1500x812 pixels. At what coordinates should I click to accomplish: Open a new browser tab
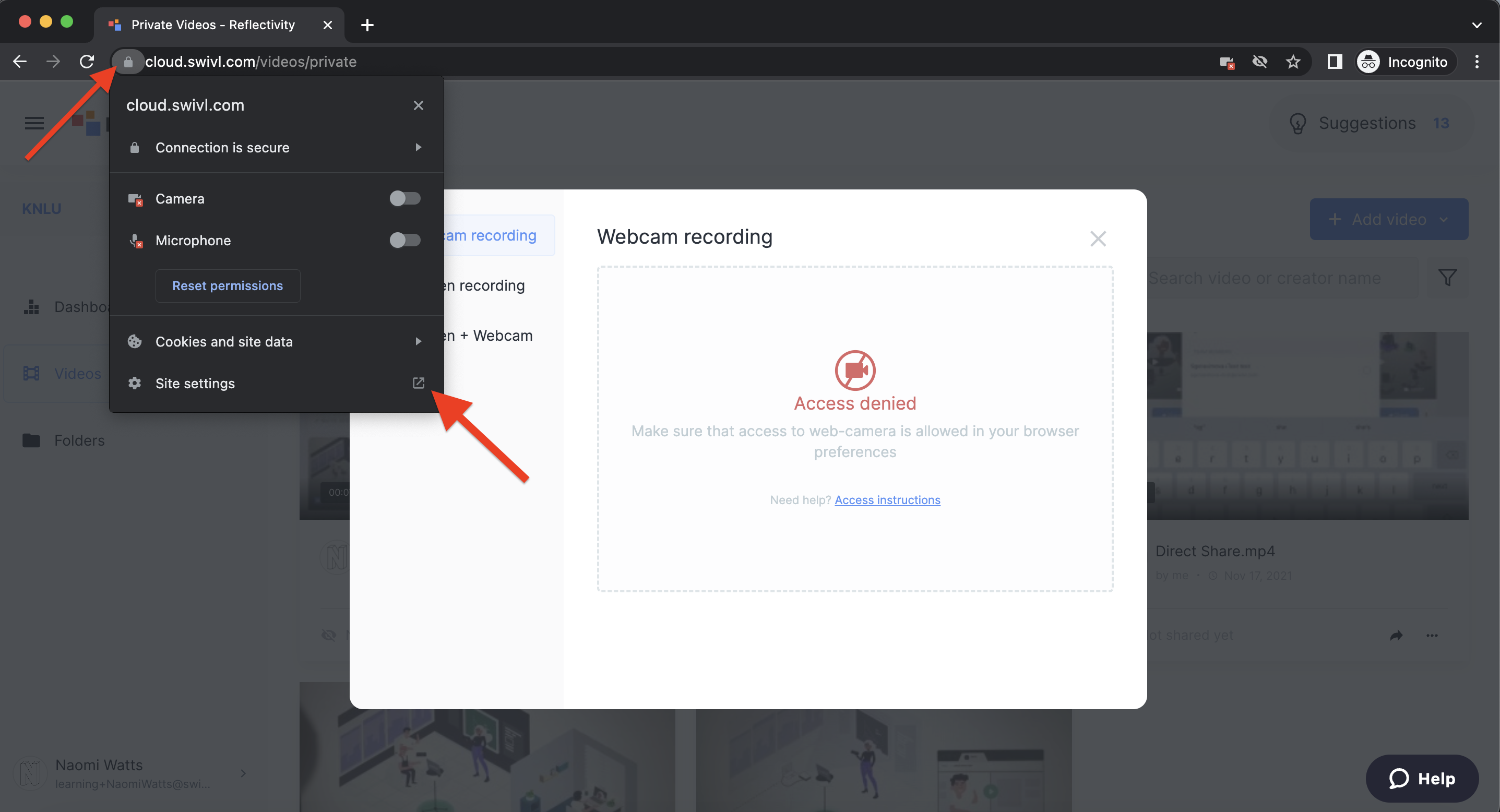[x=367, y=25]
